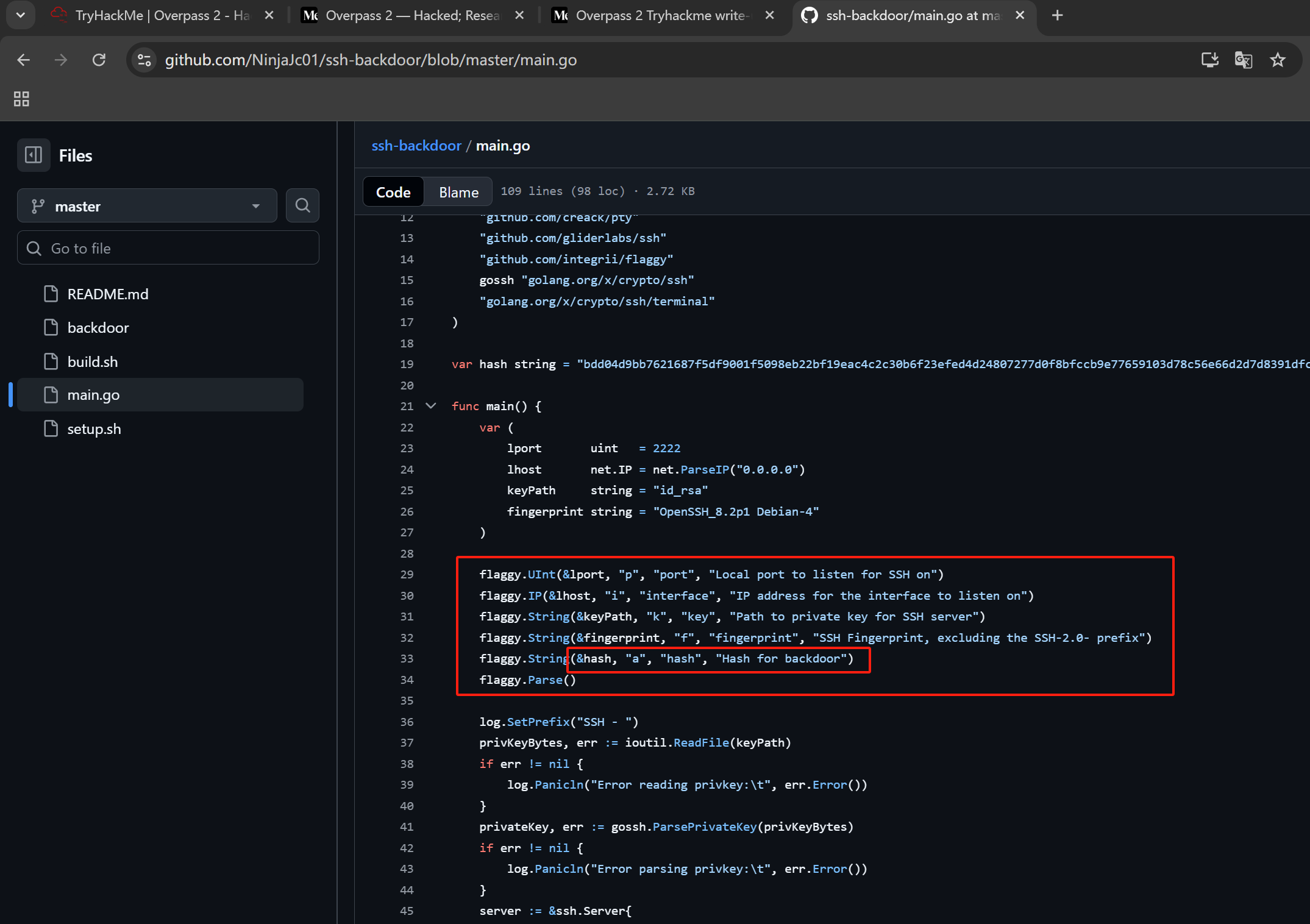1310x924 pixels.
Task: Collapse func main() at line 21
Action: [431, 406]
